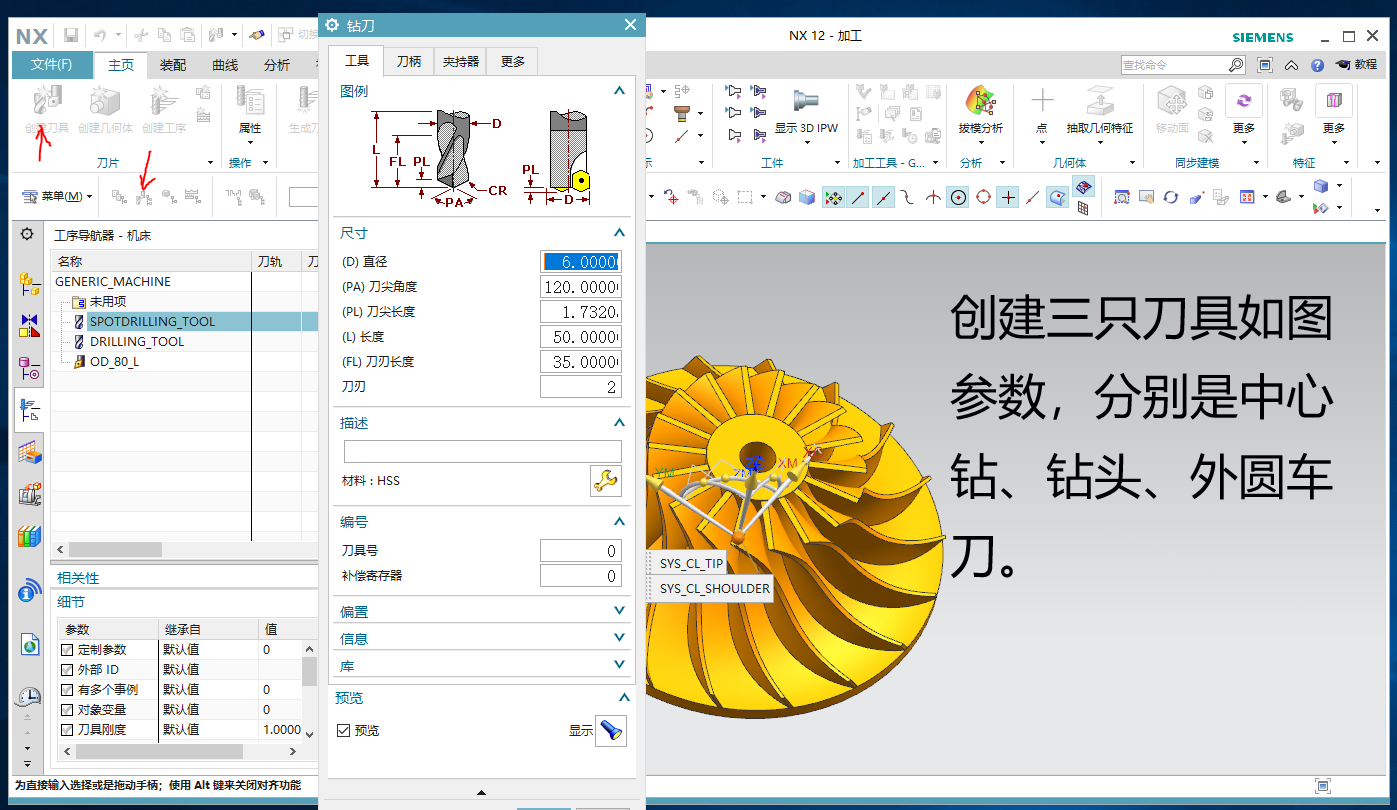Click the flashlight display icon in the preview section
This screenshot has height=810, width=1397.
(610, 730)
